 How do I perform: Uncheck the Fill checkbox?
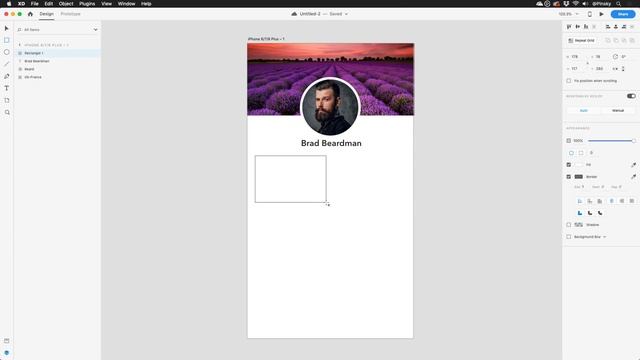pyautogui.click(x=569, y=165)
